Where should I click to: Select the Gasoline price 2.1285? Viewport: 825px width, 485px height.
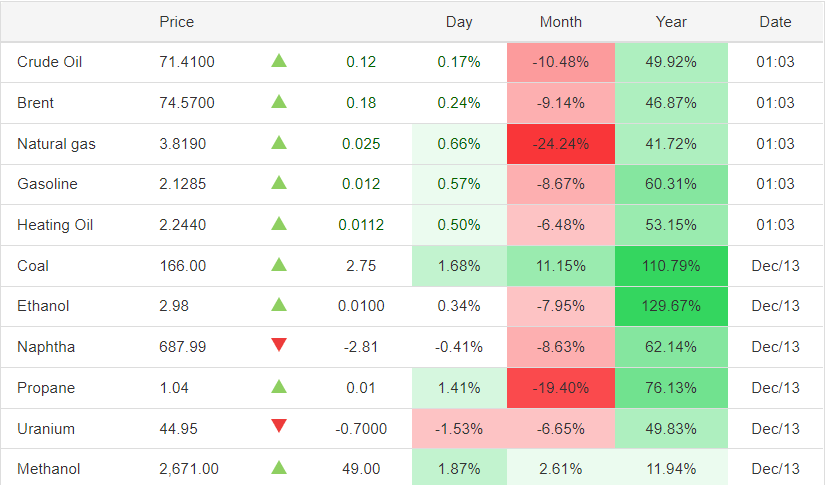[x=183, y=184]
